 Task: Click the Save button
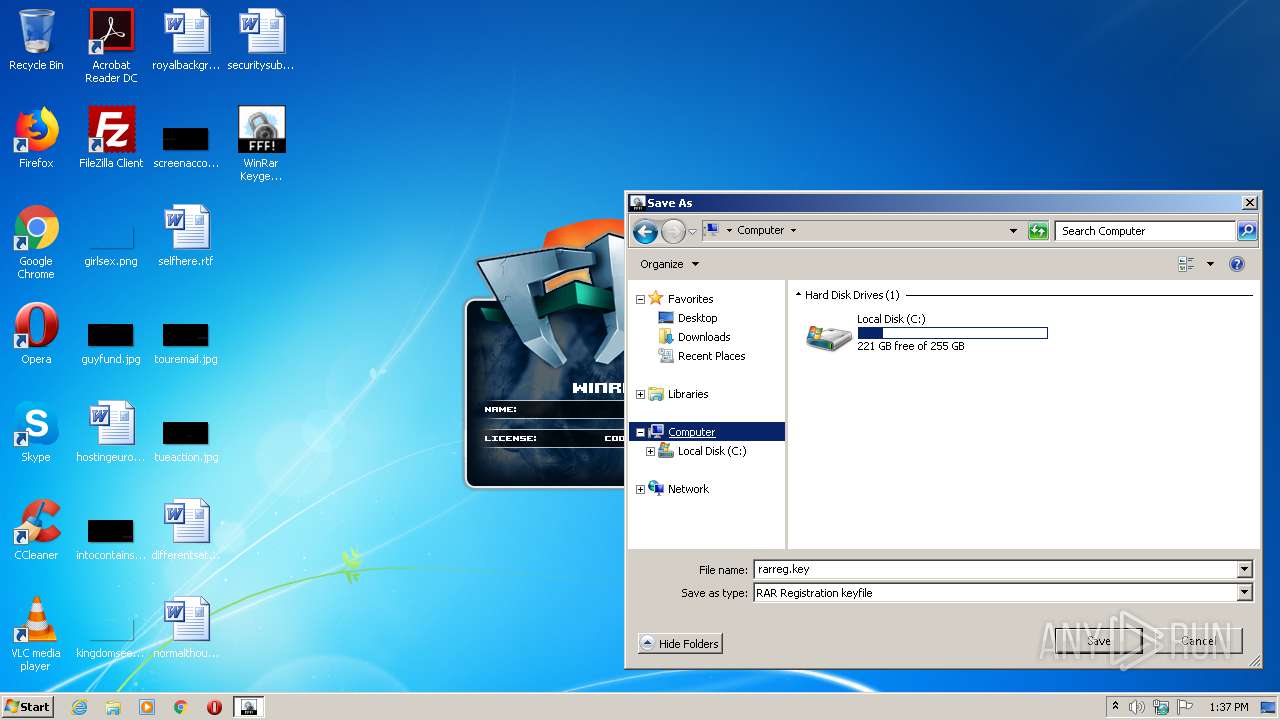[x=1098, y=641]
